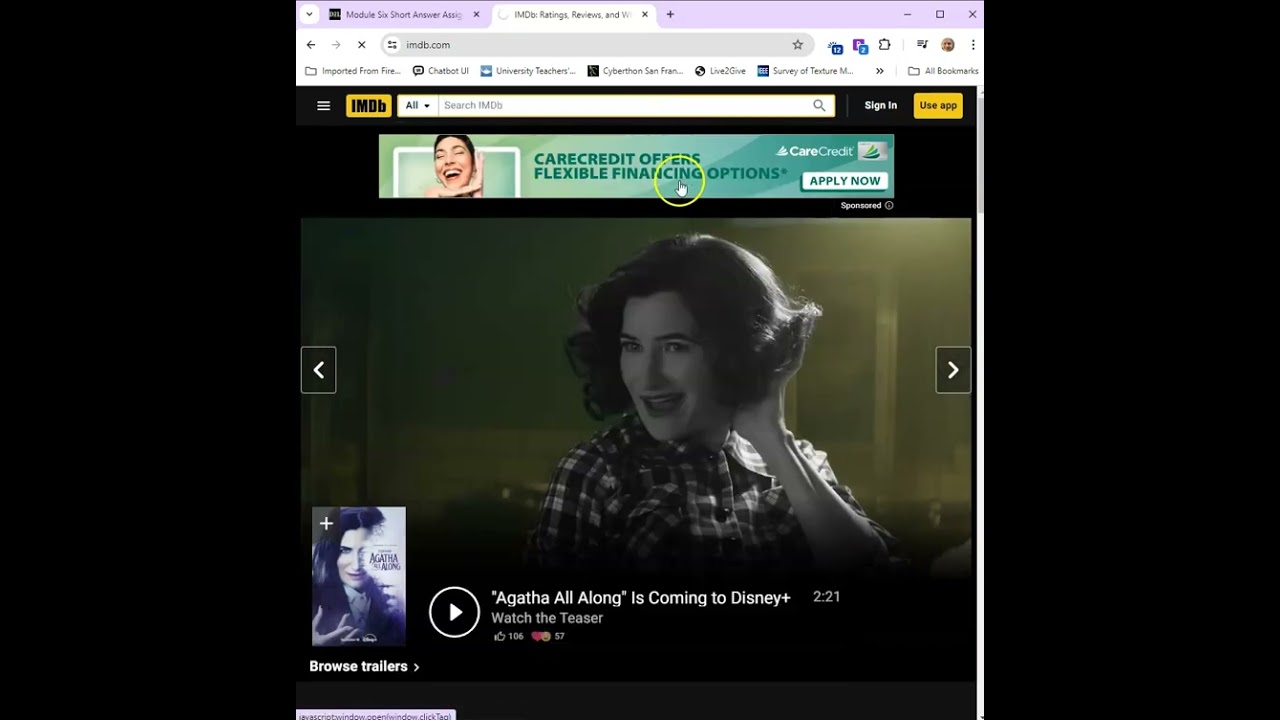1280x720 pixels.
Task: Open the purple extension with badge 2
Action: click(860, 45)
